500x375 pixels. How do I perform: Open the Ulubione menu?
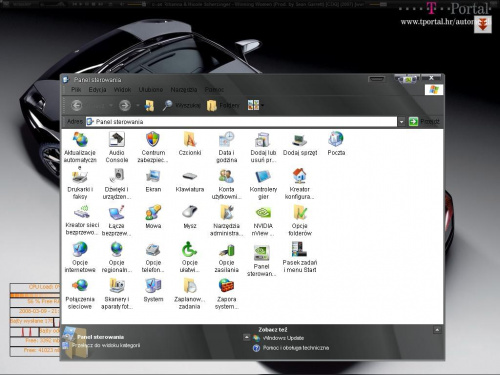click(x=151, y=90)
